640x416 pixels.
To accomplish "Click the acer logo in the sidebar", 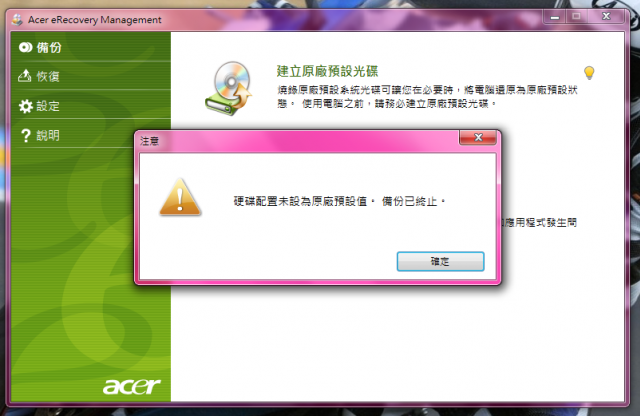I will 131,385.
